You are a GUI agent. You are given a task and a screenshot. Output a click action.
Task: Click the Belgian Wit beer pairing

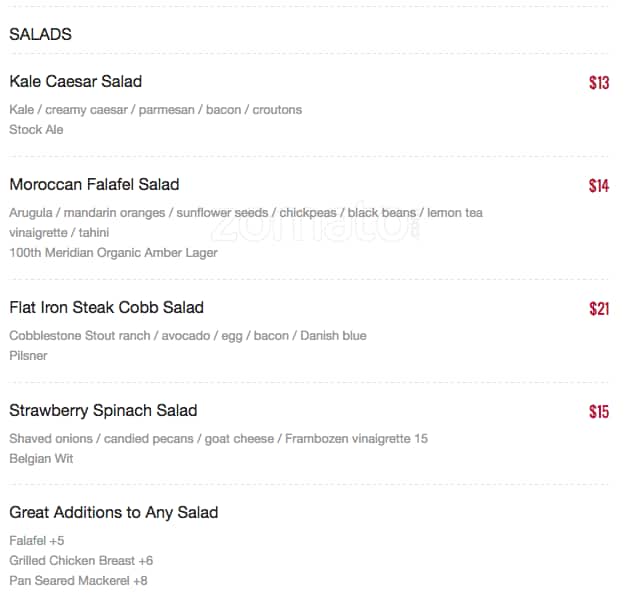click(41, 458)
